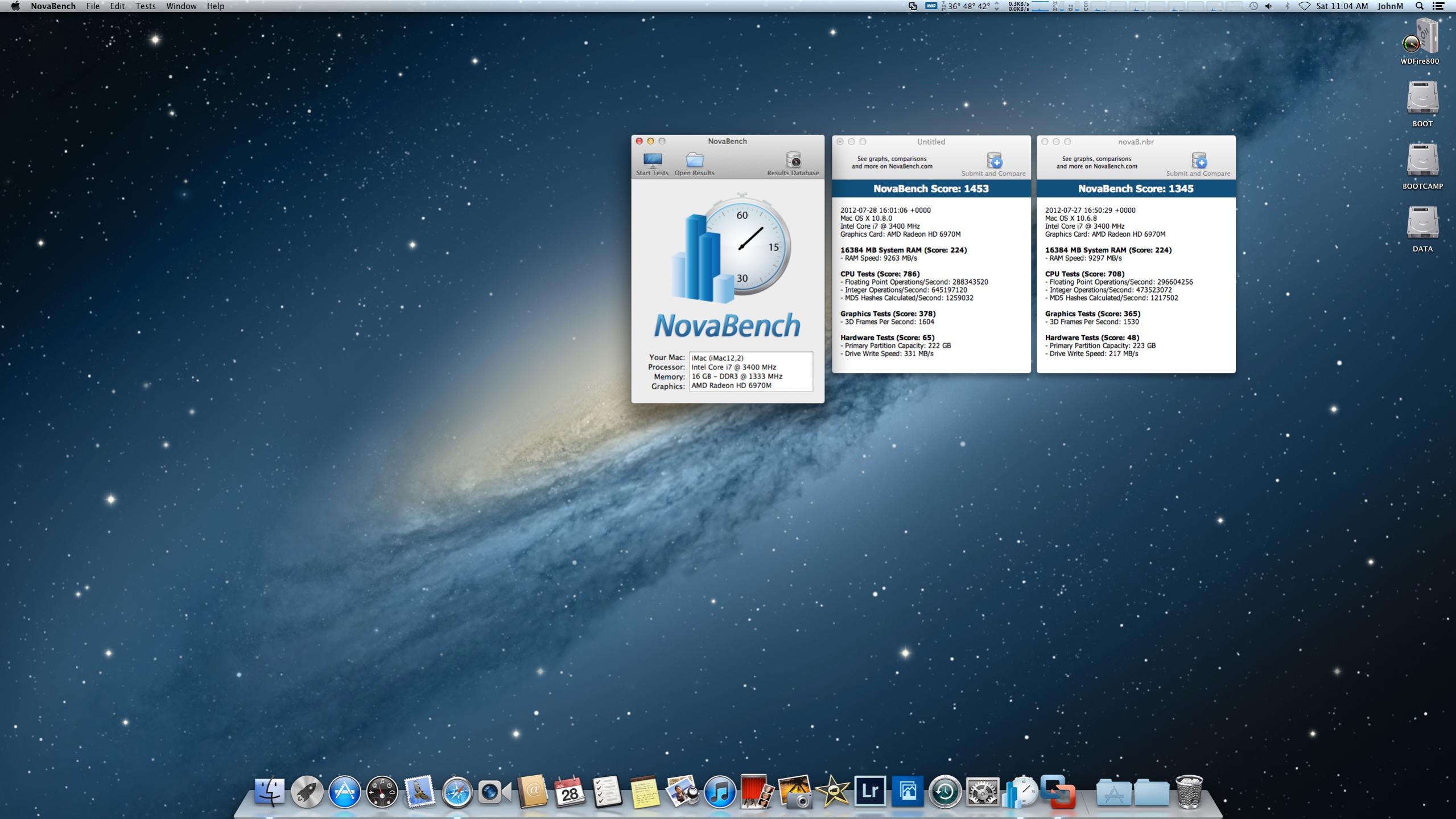Click temperature readout 36° 48° 42°
The image size is (1456, 819).
[970, 6]
